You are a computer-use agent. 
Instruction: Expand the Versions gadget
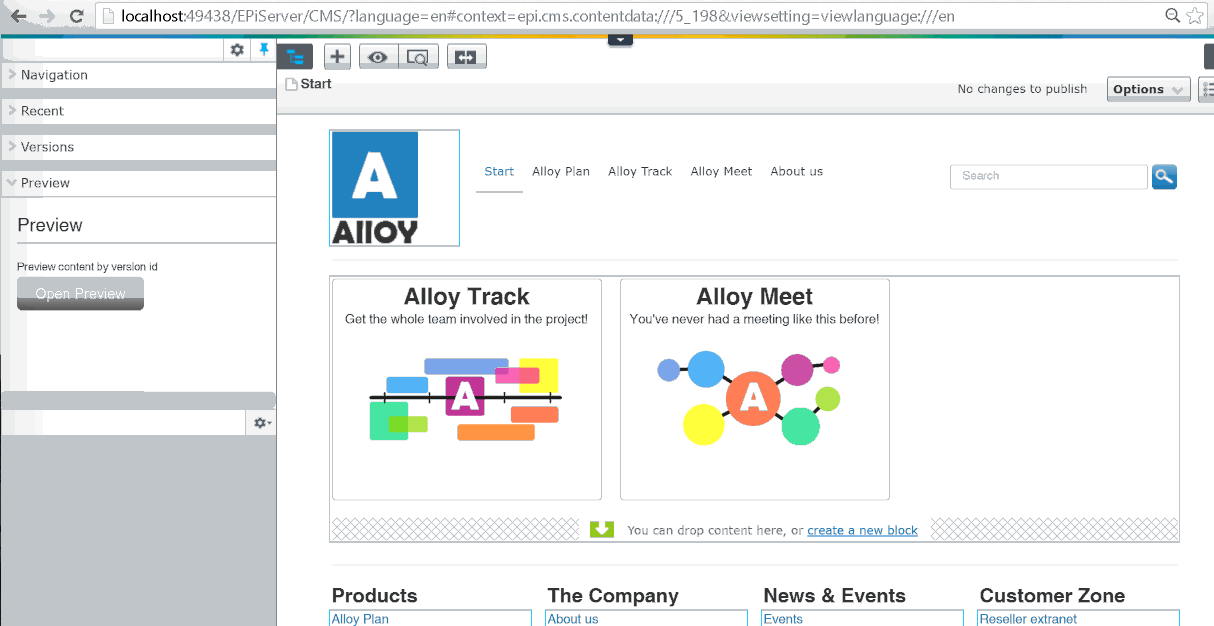47,147
